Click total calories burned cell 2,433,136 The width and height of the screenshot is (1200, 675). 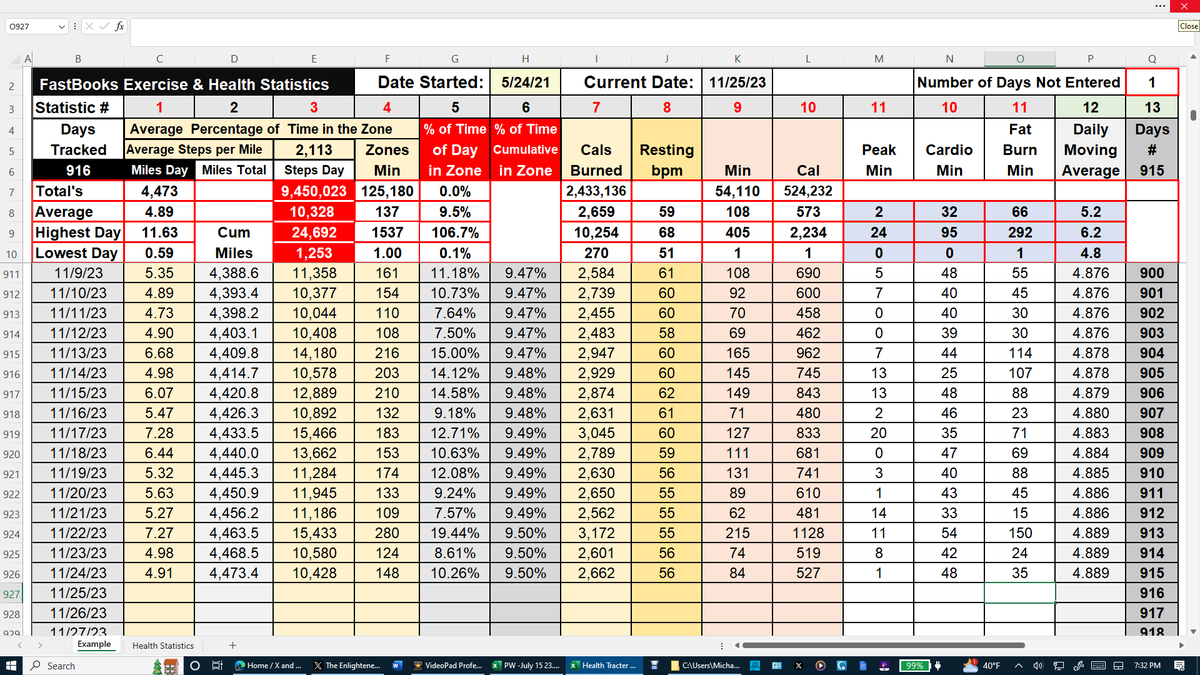pyautogui.click(x=596, y=190)
